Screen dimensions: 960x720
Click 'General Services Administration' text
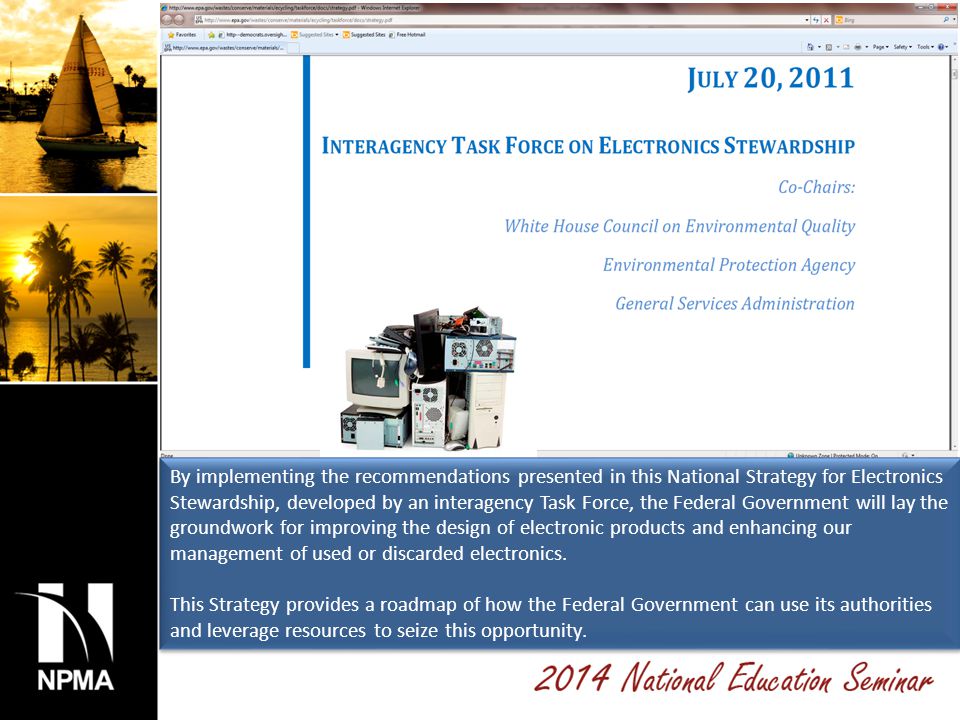point(735,304)
